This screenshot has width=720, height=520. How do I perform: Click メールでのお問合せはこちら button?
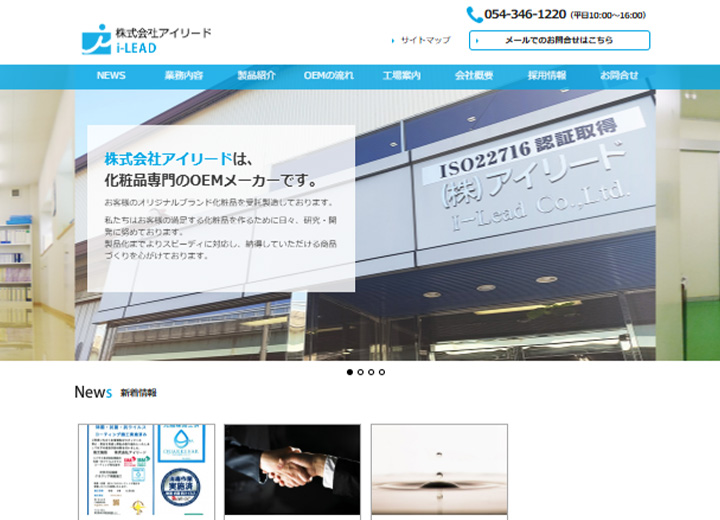click(559, 40)
